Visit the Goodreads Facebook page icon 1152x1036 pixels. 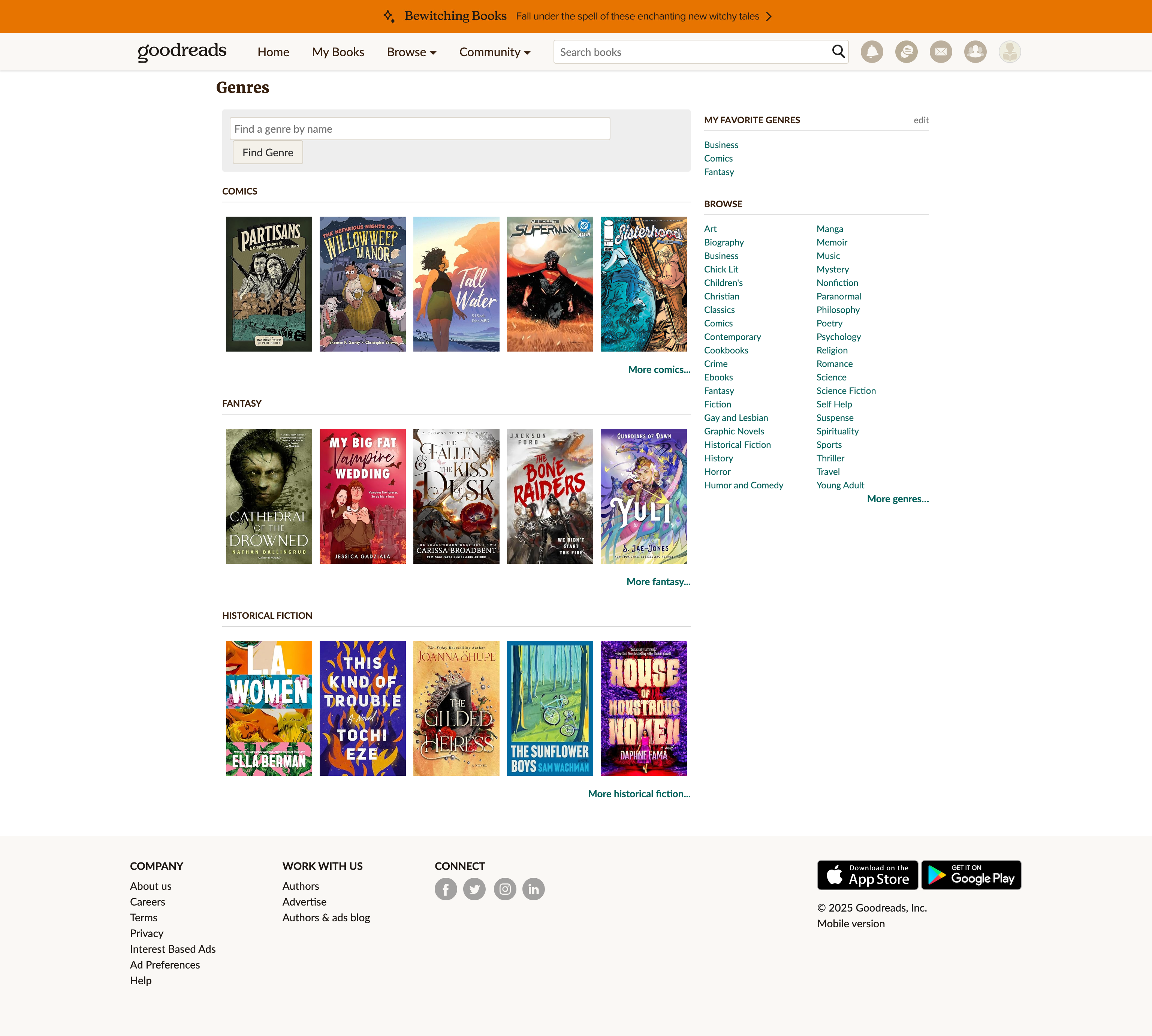tap(446, 889)
